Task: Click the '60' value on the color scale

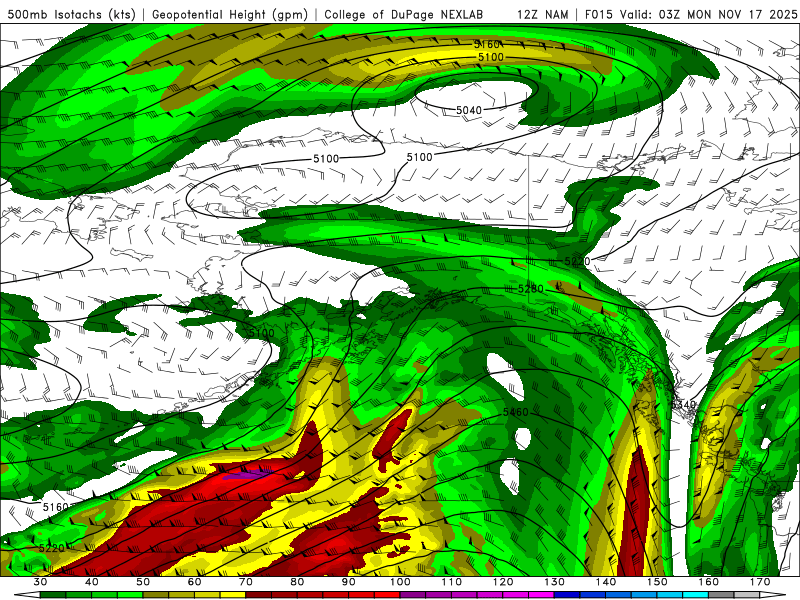Action: [x=195, y=582]
